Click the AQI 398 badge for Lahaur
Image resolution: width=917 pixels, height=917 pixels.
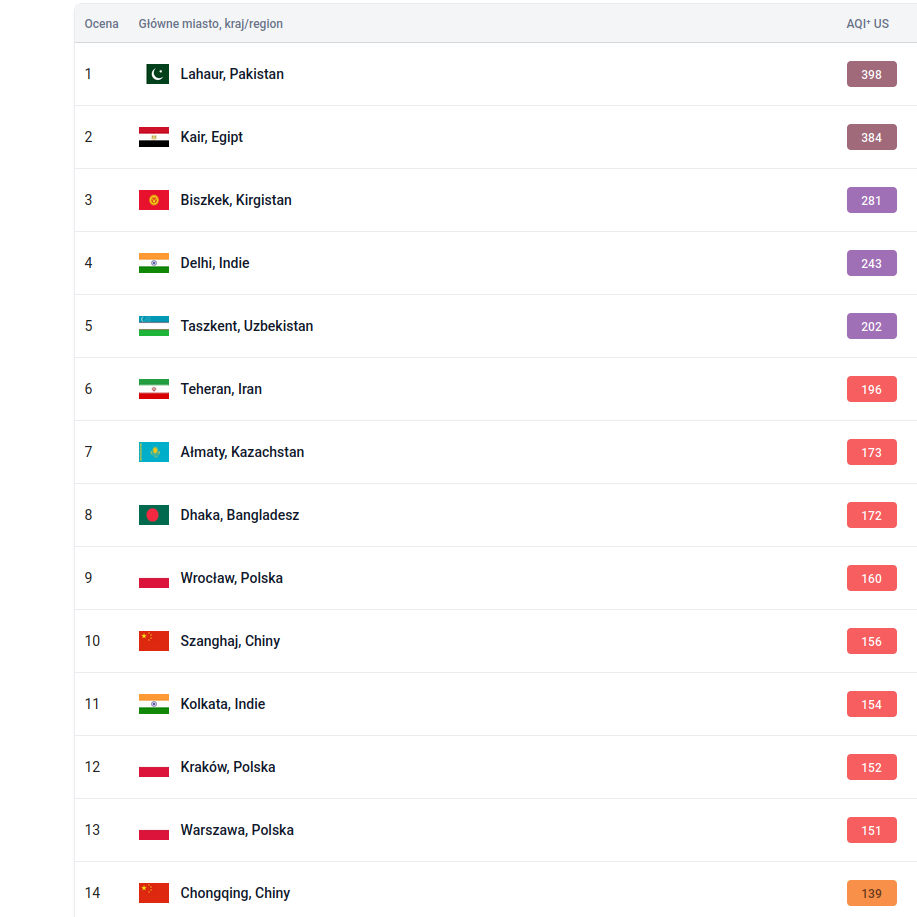tap(871, 74)
